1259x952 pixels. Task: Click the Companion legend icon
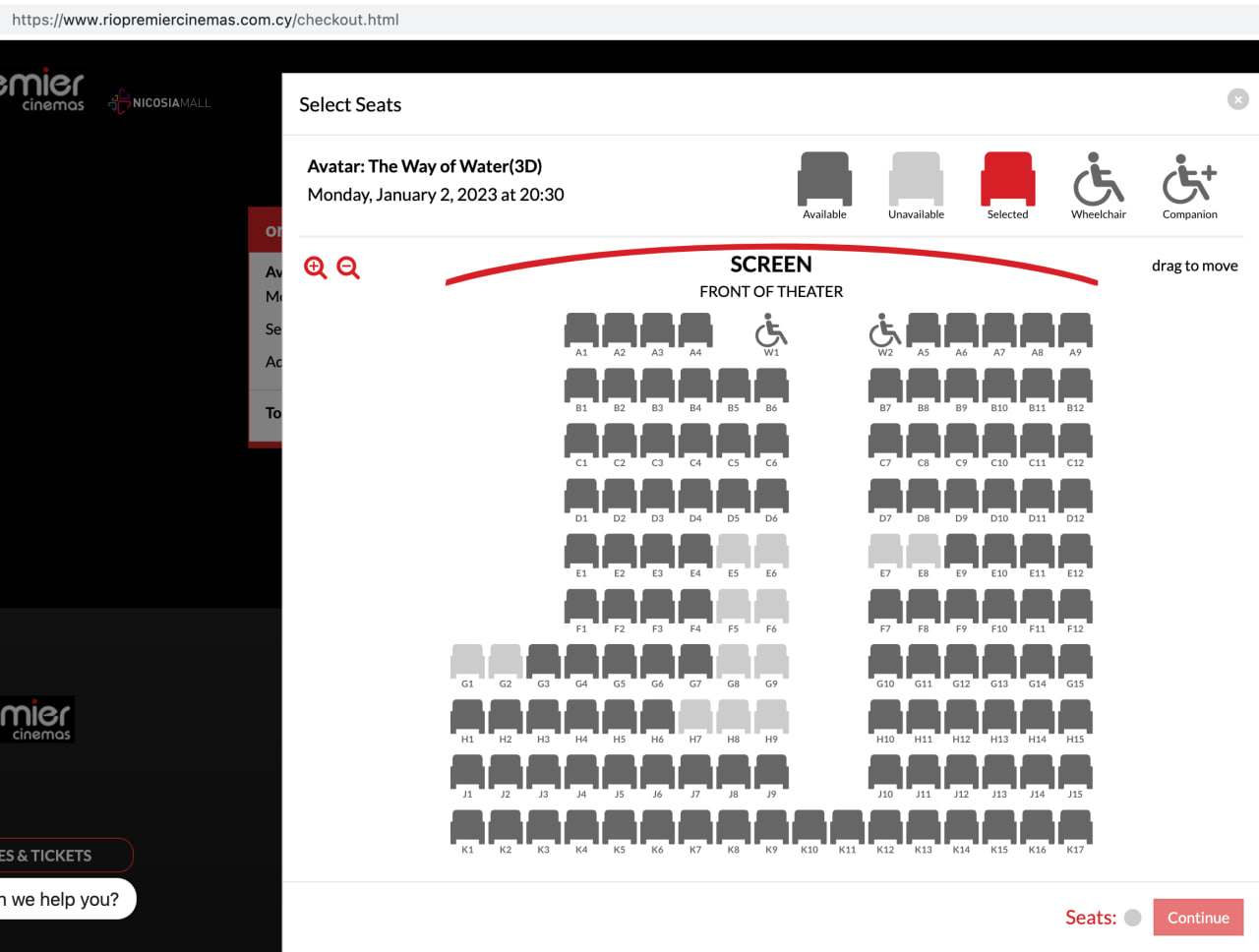[x=1189, y=178]
